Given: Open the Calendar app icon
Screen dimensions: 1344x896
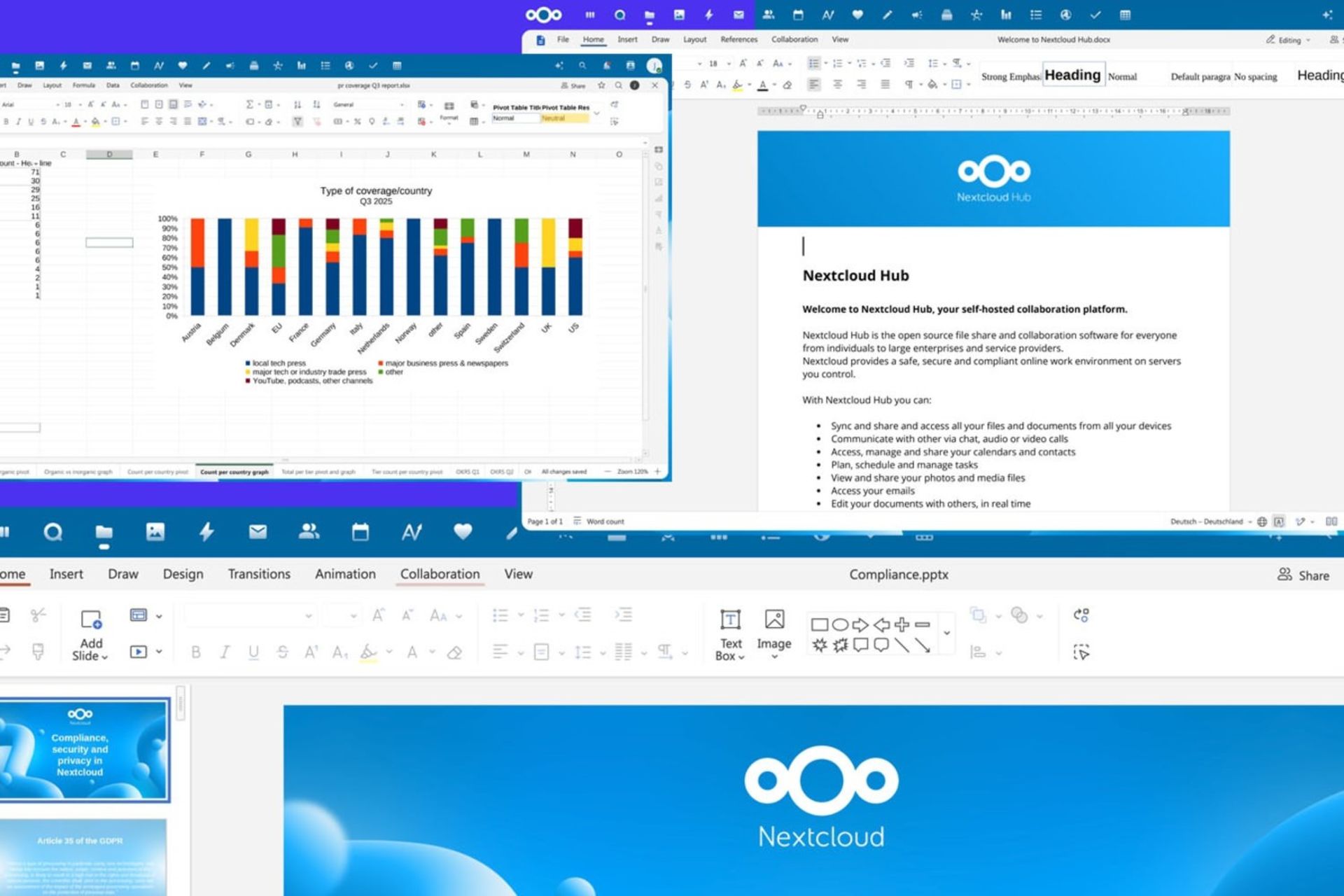Looking at the screenshot, I should [360, 532].
